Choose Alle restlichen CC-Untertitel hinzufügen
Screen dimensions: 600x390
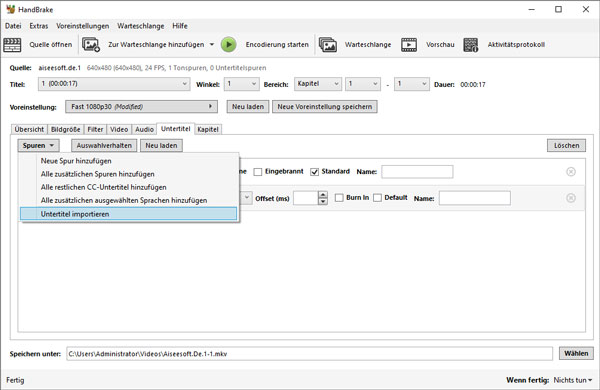tap(129, 187)
